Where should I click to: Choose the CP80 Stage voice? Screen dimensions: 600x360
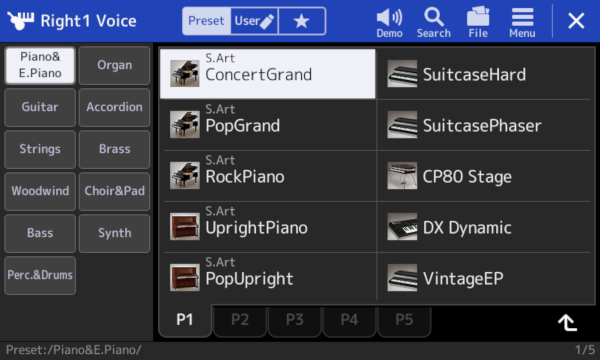pyautogui.click(x=484, y=176)
